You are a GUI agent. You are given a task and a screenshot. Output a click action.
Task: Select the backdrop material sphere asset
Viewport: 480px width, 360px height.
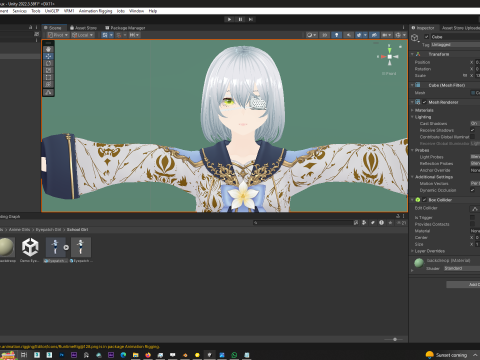click(7, 247)
